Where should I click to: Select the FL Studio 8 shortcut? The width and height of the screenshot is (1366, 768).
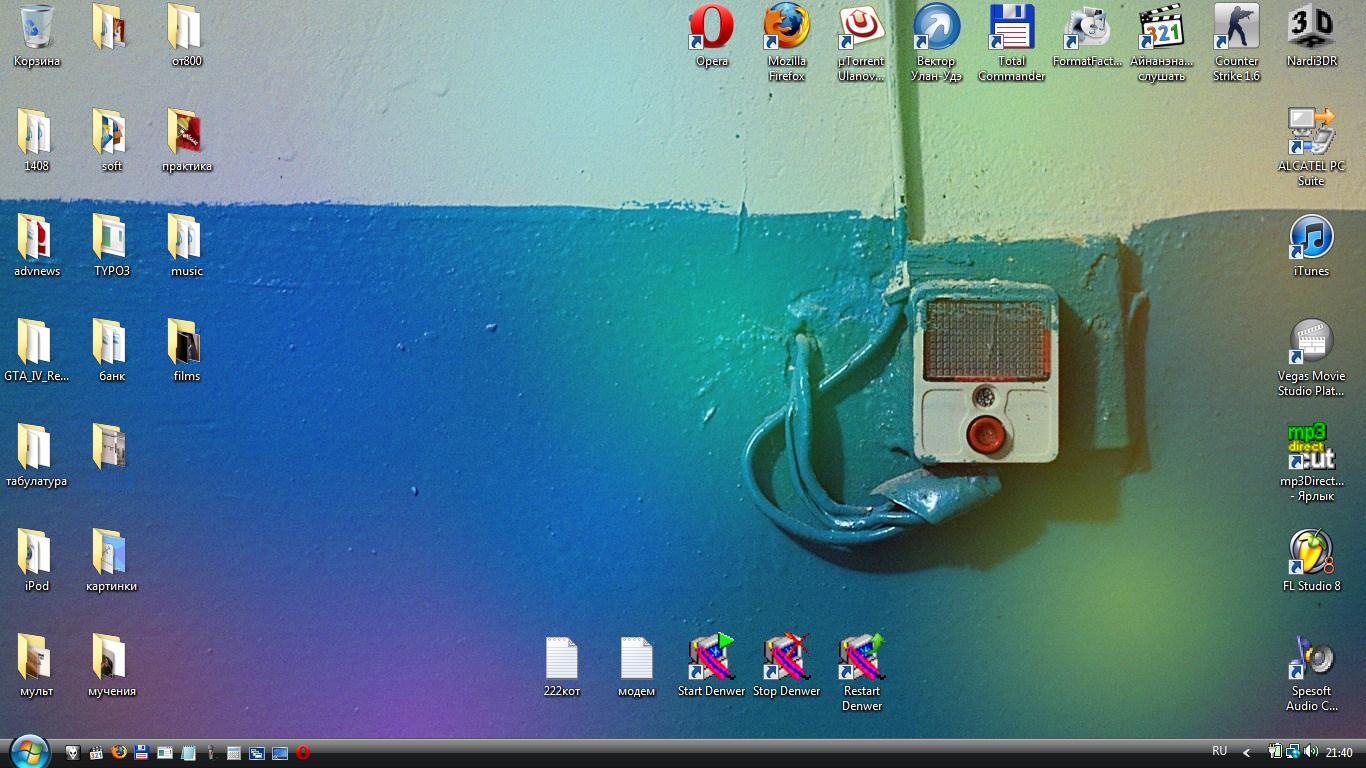[1311, 553]
